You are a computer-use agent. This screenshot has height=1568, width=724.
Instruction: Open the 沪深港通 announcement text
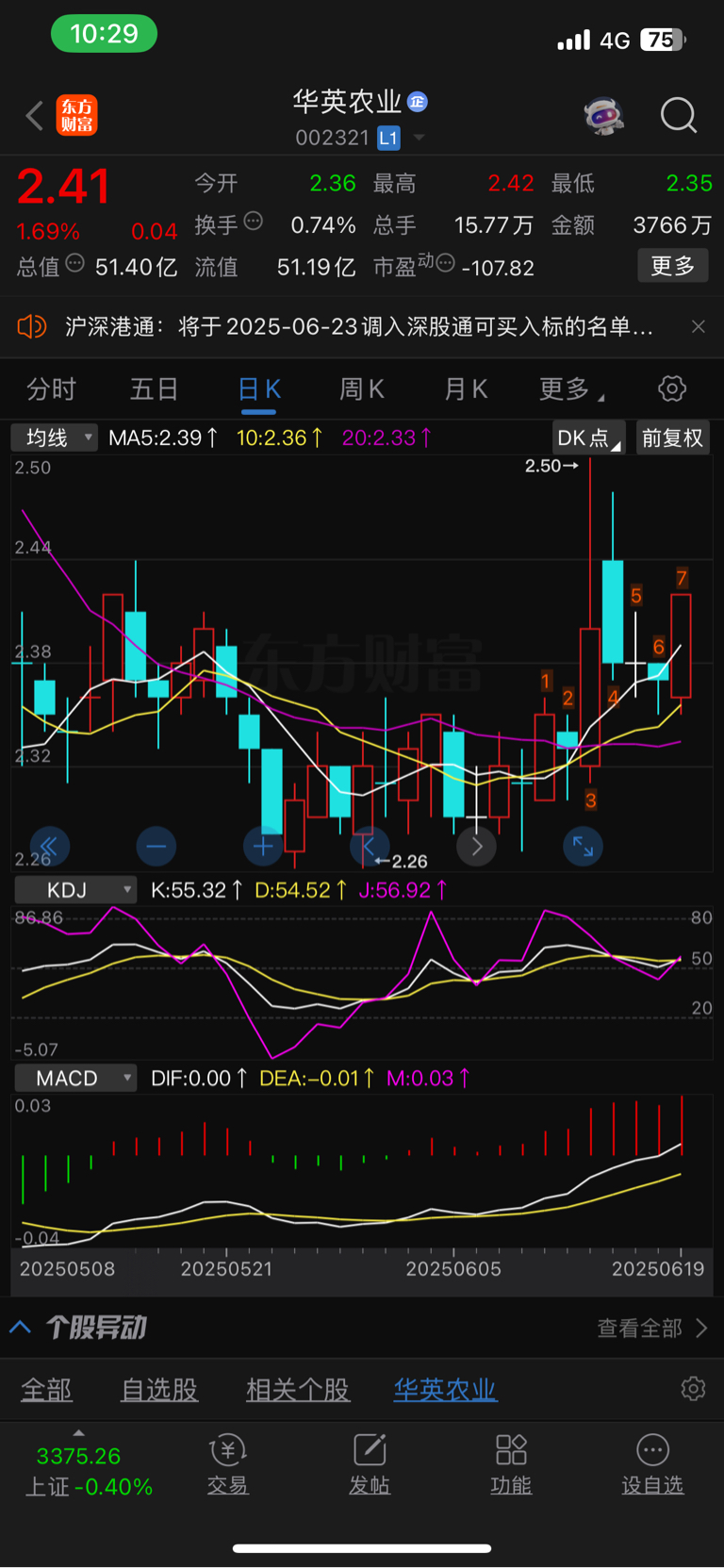(359, 327)
